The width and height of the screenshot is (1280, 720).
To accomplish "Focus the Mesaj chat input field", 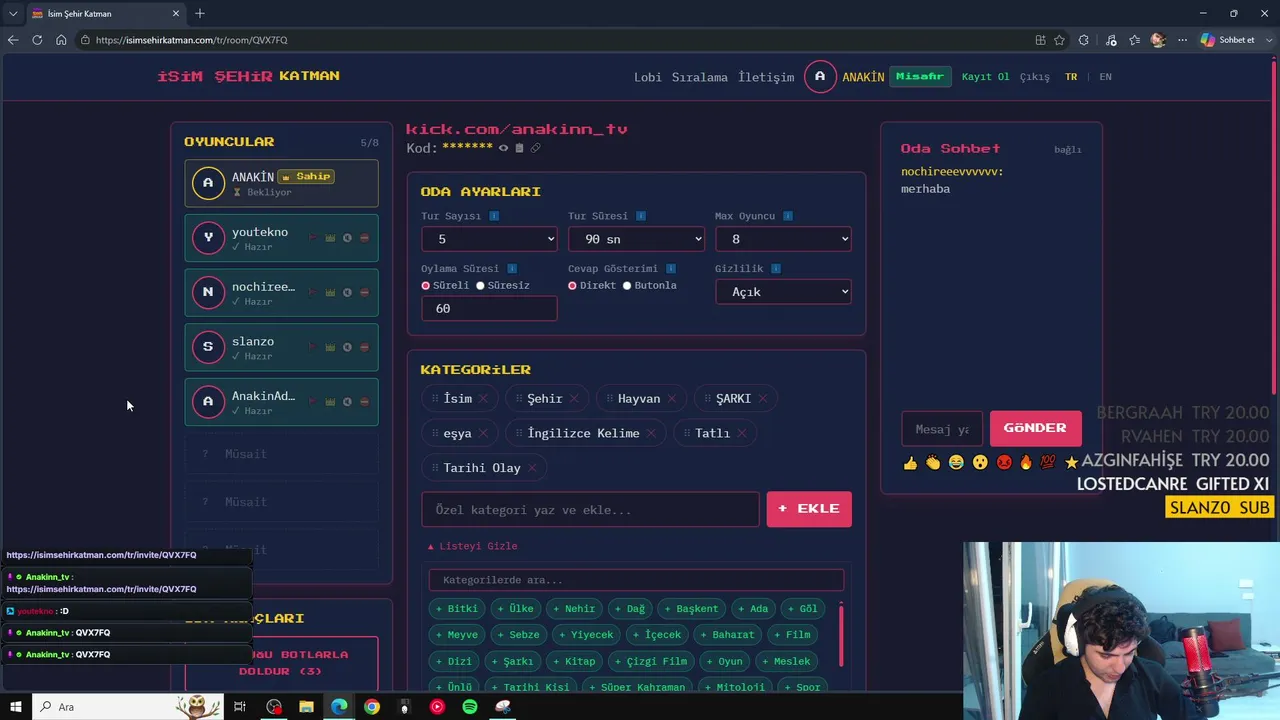I will point(942,429).
